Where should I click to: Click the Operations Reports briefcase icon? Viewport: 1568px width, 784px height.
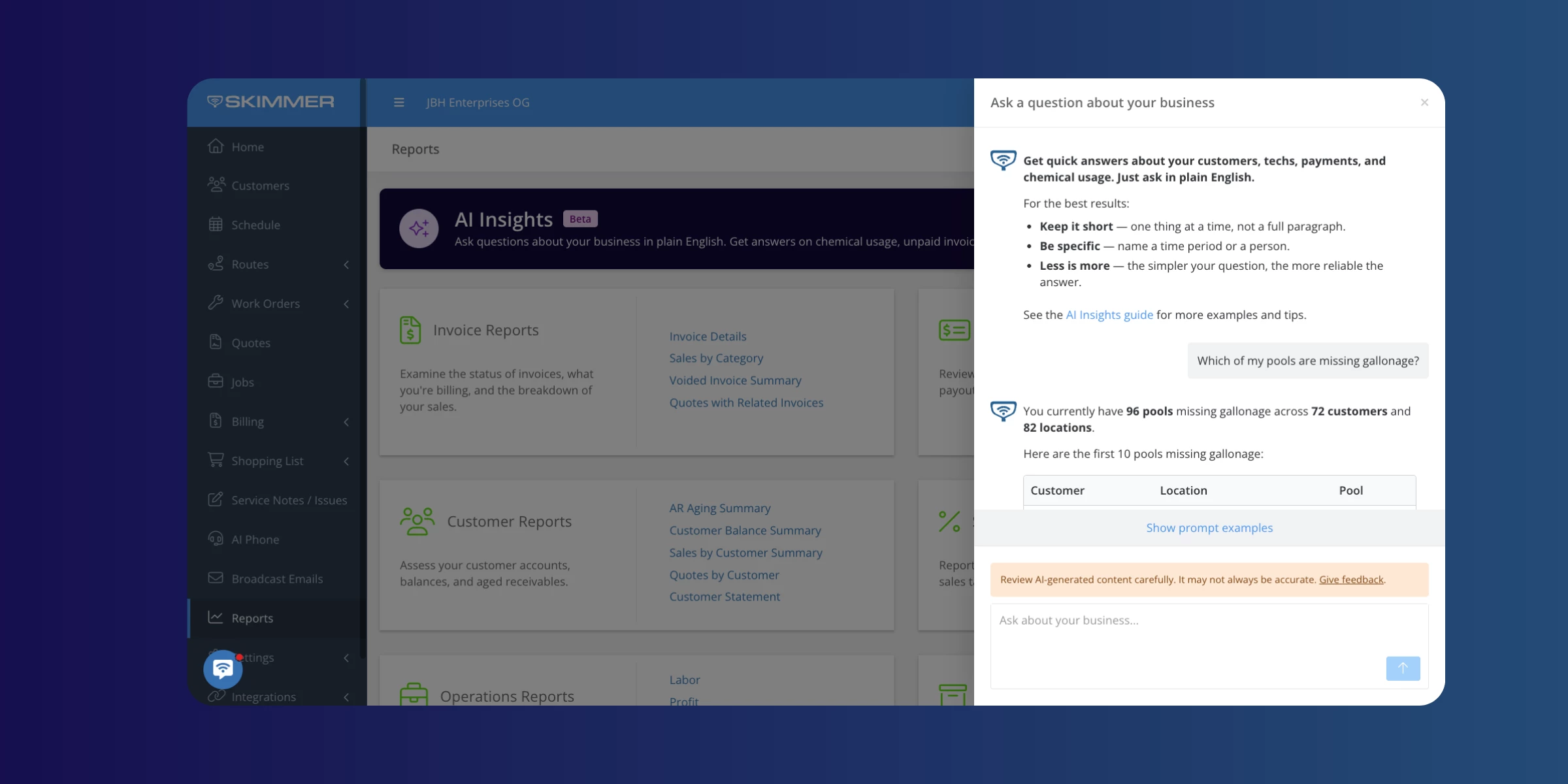(x=414, y=694)
